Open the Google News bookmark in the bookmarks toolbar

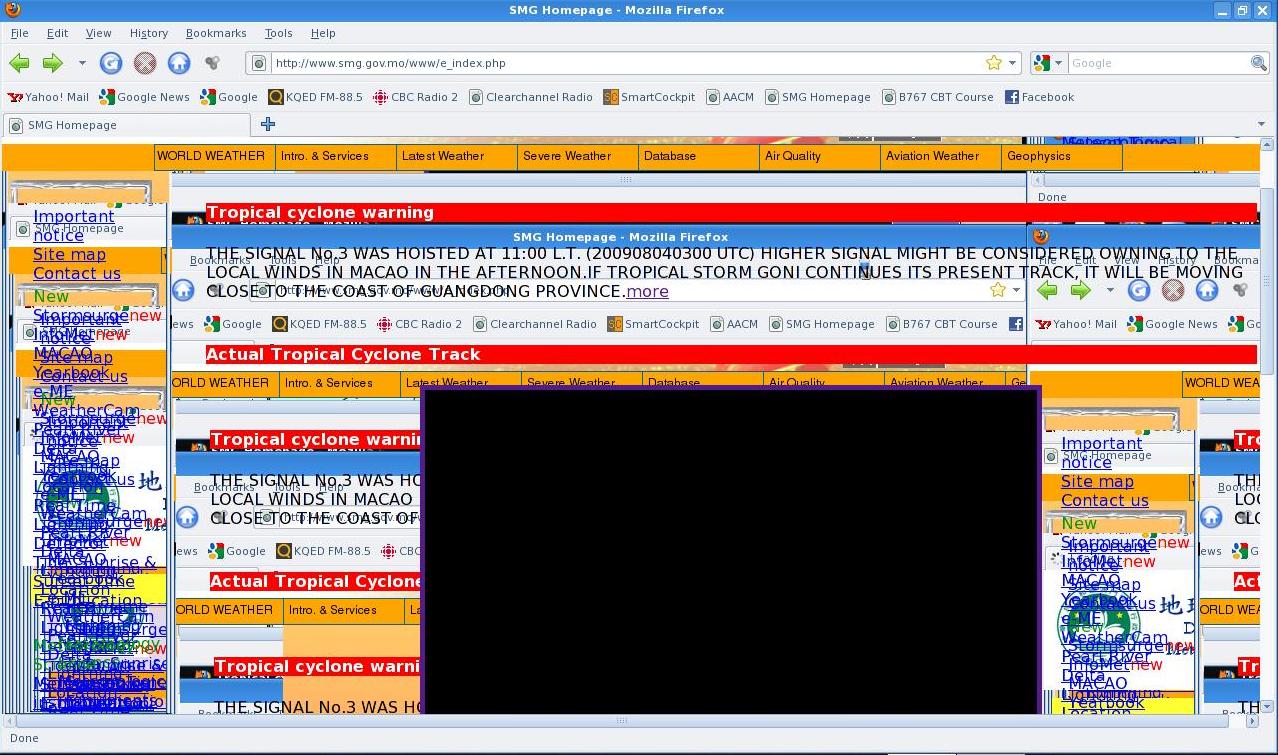coord(144,97)
